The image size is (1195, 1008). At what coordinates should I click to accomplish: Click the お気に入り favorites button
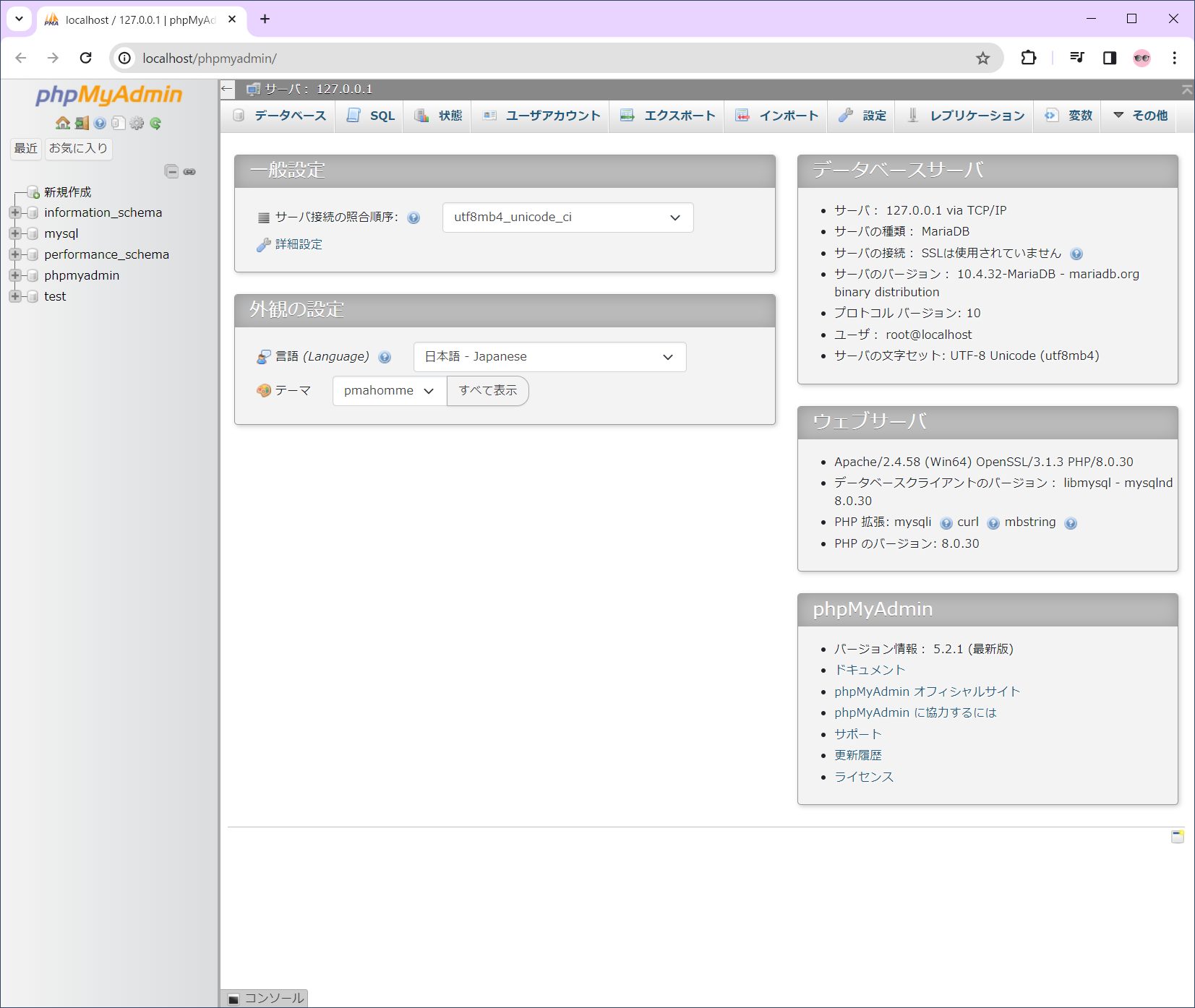click(x=78, y=148)
